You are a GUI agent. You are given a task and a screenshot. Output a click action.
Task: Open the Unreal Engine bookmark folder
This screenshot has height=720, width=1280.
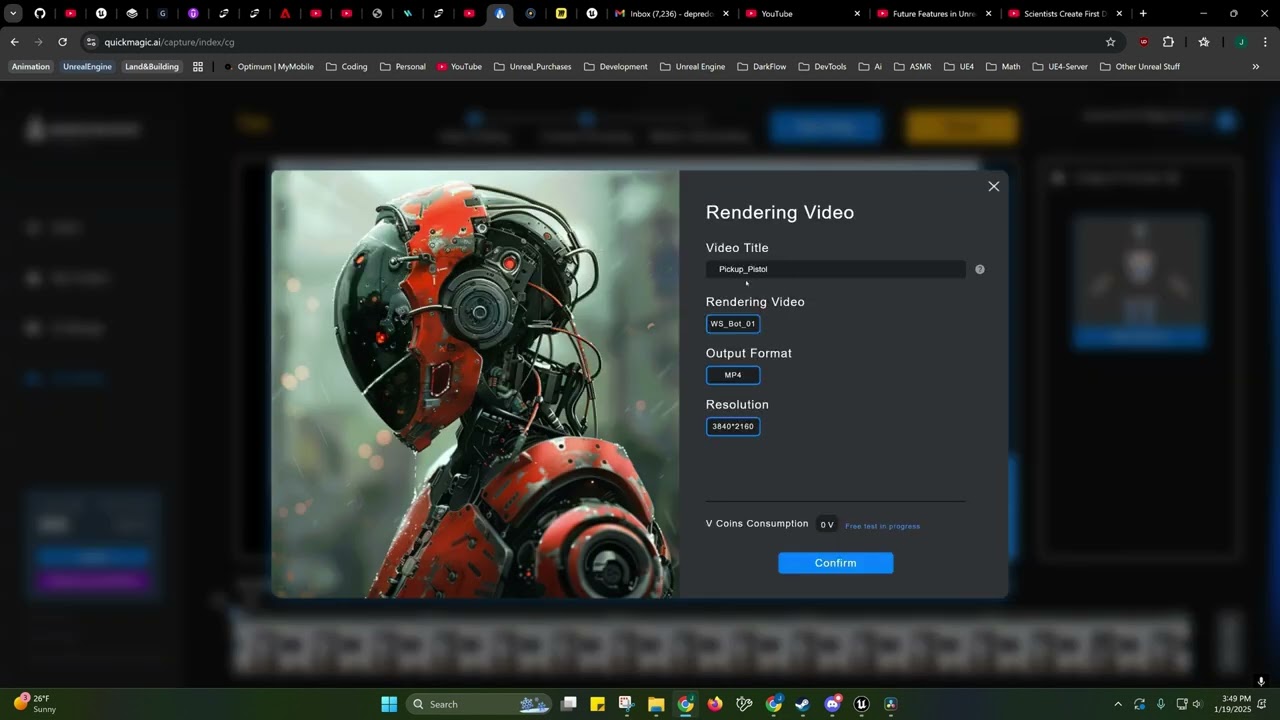[692, 67]
